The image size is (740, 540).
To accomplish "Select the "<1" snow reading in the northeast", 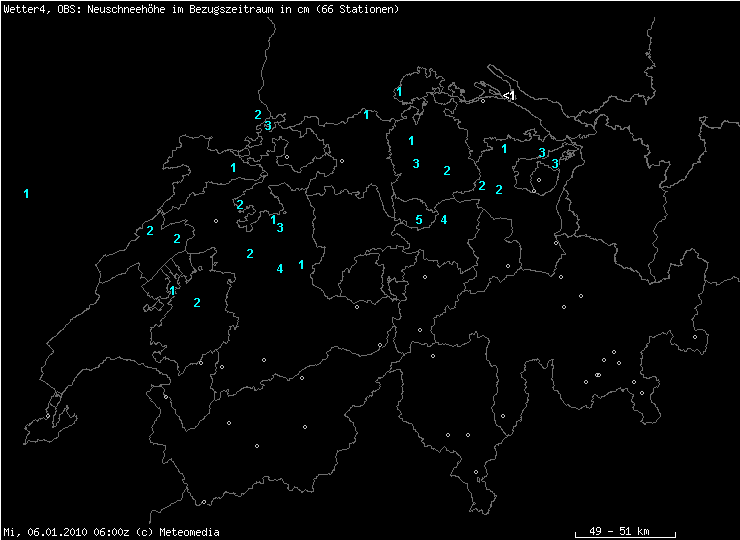I will click(x=509, y=95).
